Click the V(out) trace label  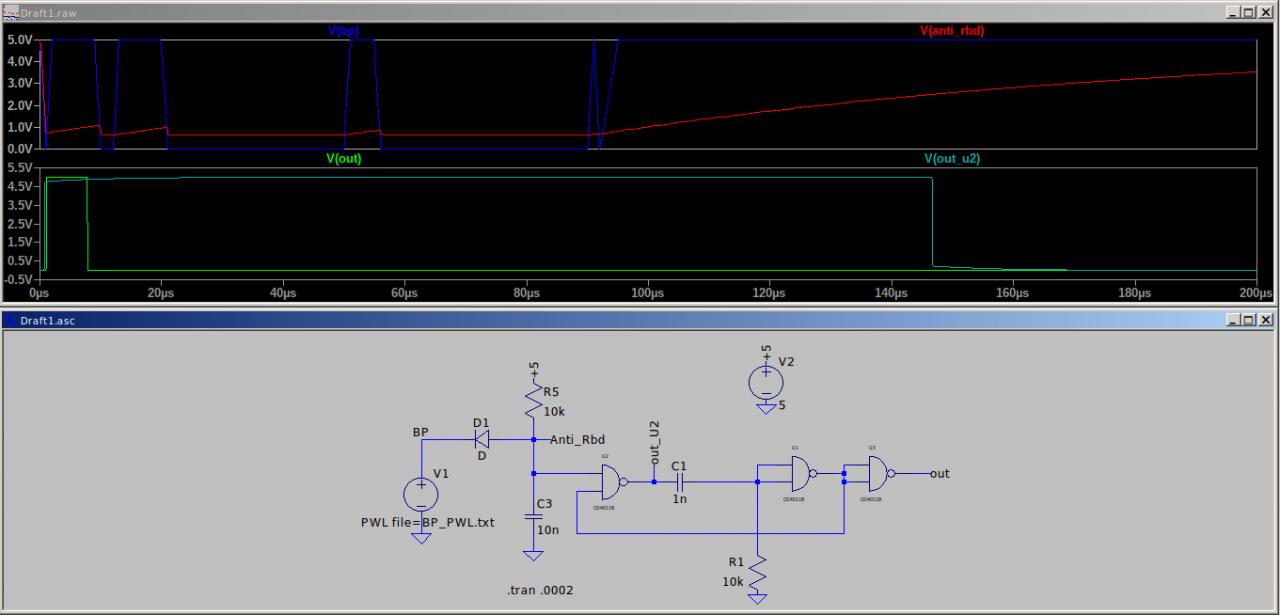pyautogui.click(x=344, y=159)
